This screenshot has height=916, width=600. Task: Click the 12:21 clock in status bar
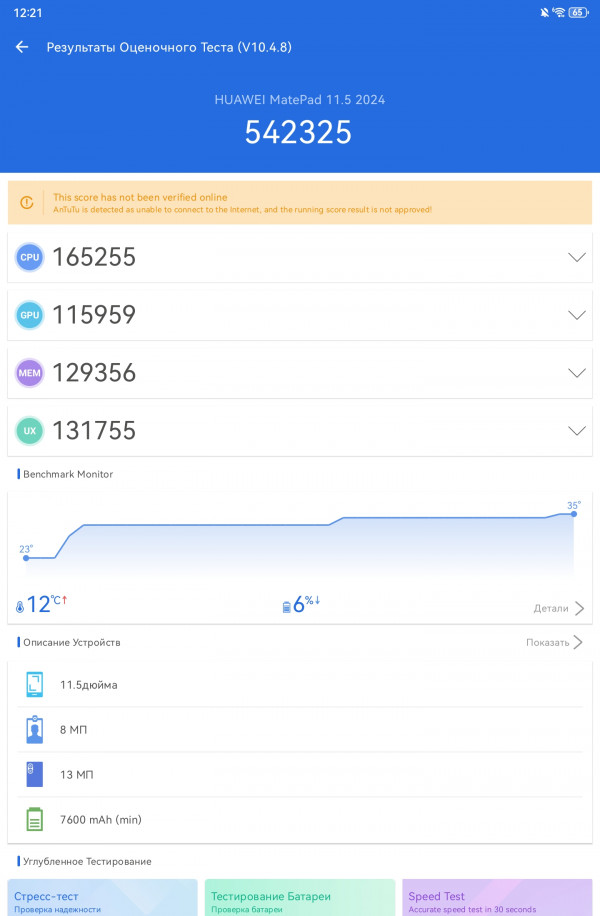[27, 12]
